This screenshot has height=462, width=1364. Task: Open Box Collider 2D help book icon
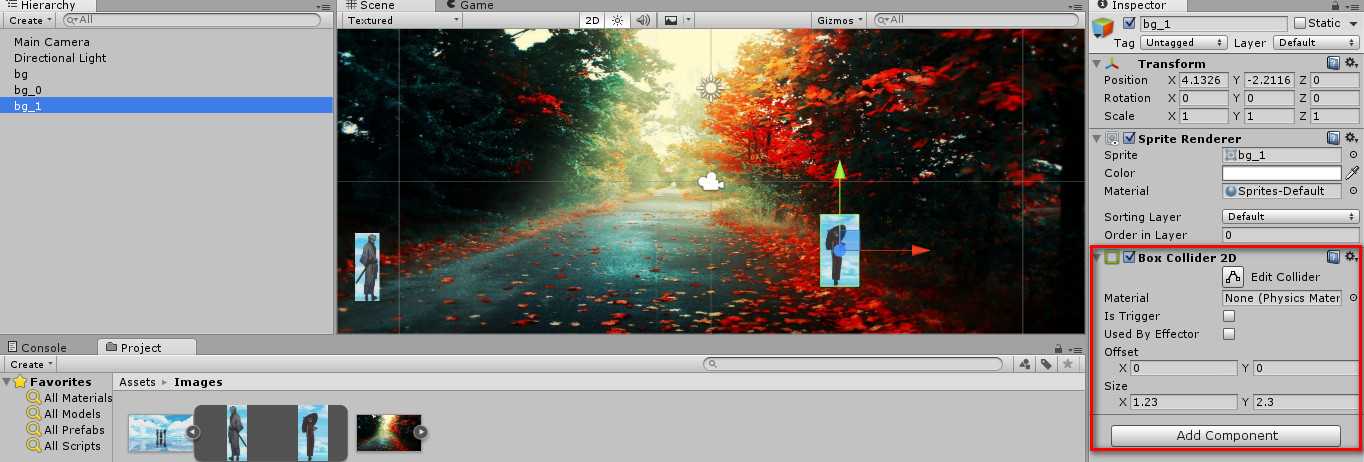click(1333, 257)
